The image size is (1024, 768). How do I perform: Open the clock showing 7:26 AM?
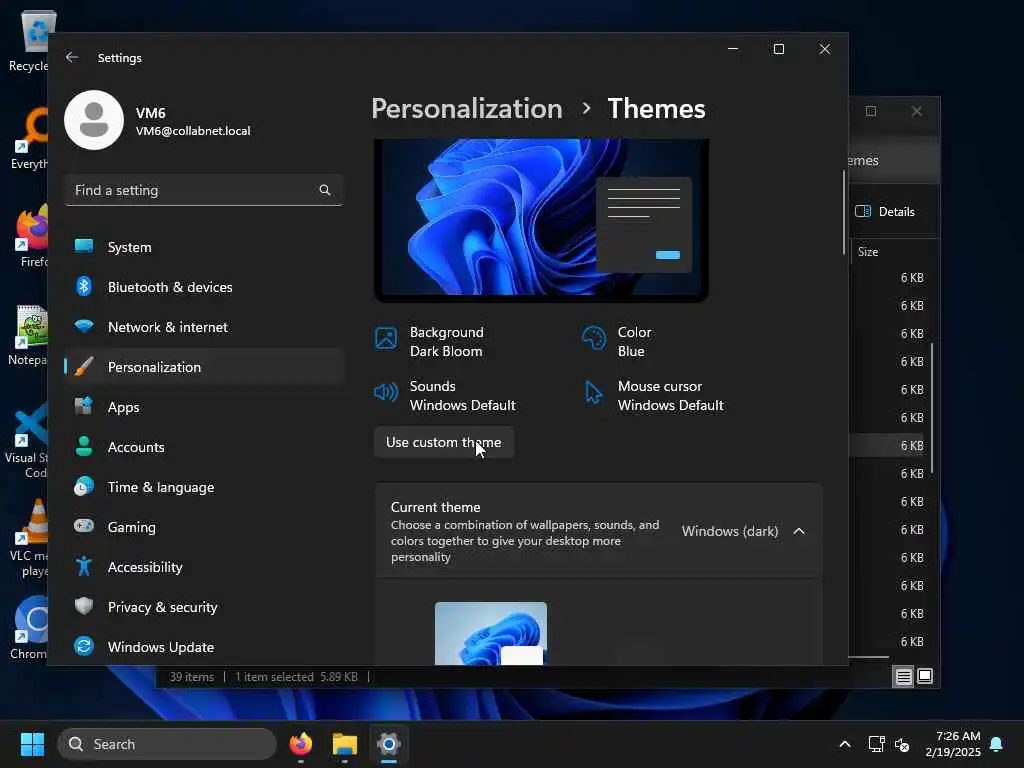[953, 744]
